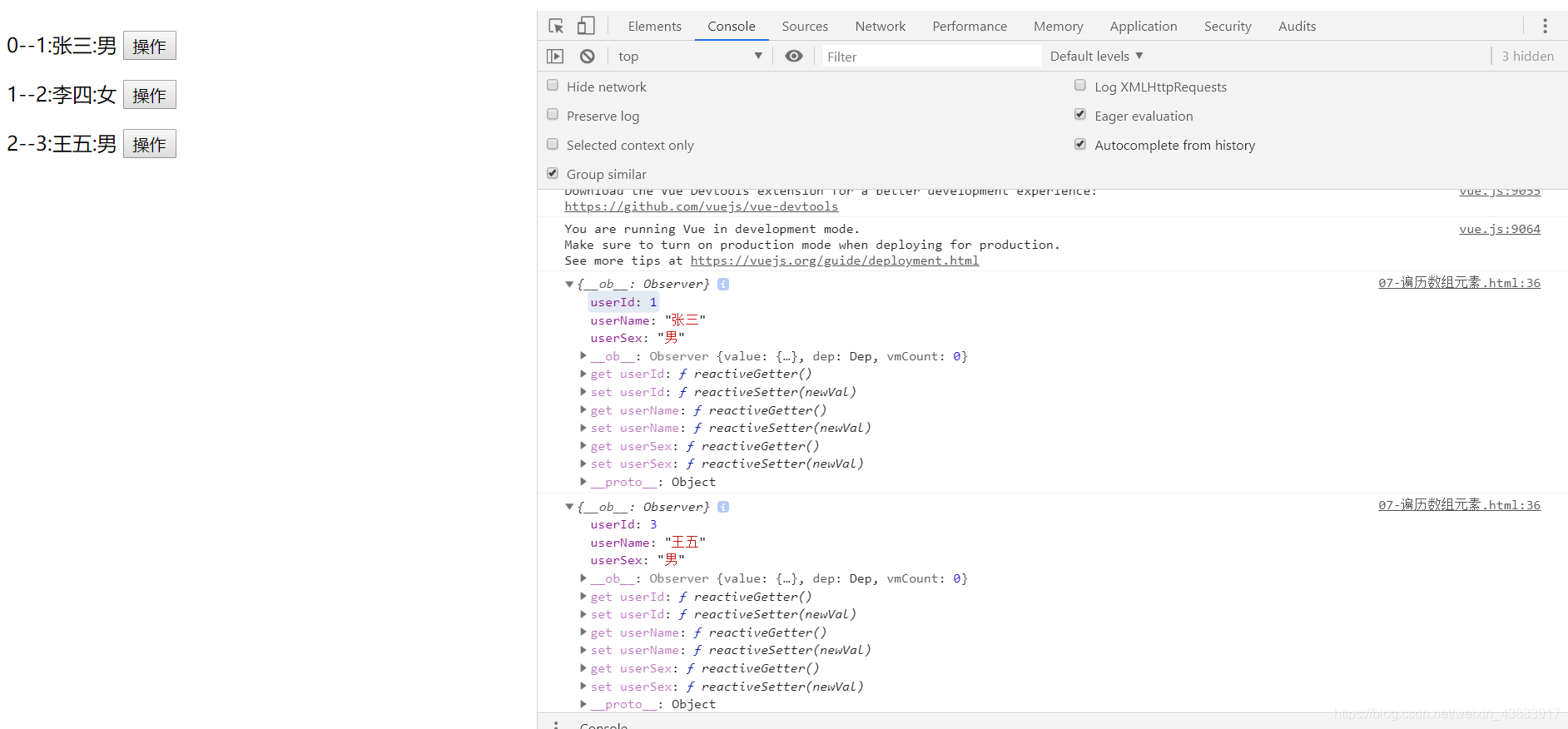1568x729 pixels.
Task: Open the vue-devtools GitHub link
Action: 701,206
